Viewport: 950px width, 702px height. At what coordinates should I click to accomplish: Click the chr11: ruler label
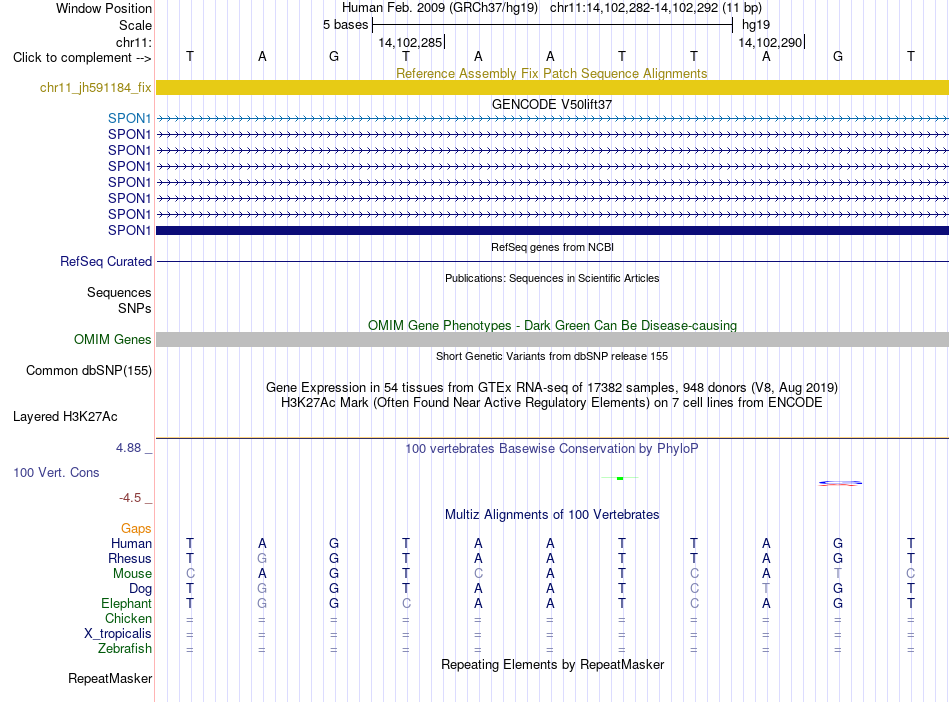tap(133, 42)
